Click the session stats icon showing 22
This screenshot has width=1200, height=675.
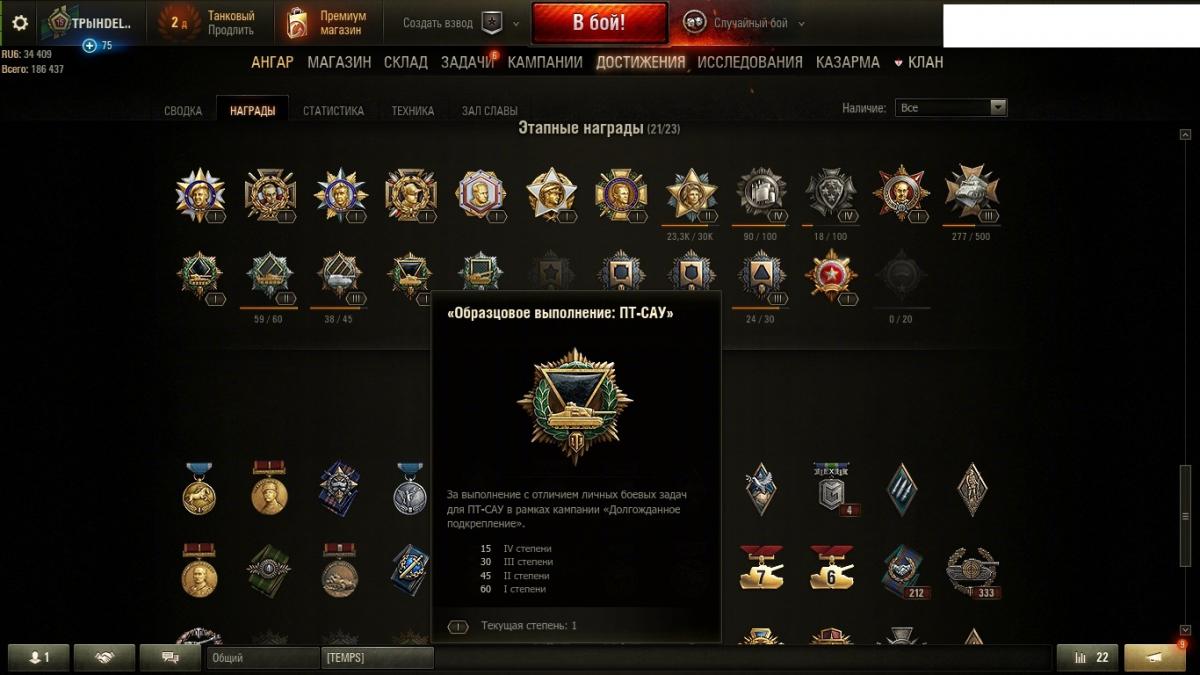click(x=1088, y=657)
